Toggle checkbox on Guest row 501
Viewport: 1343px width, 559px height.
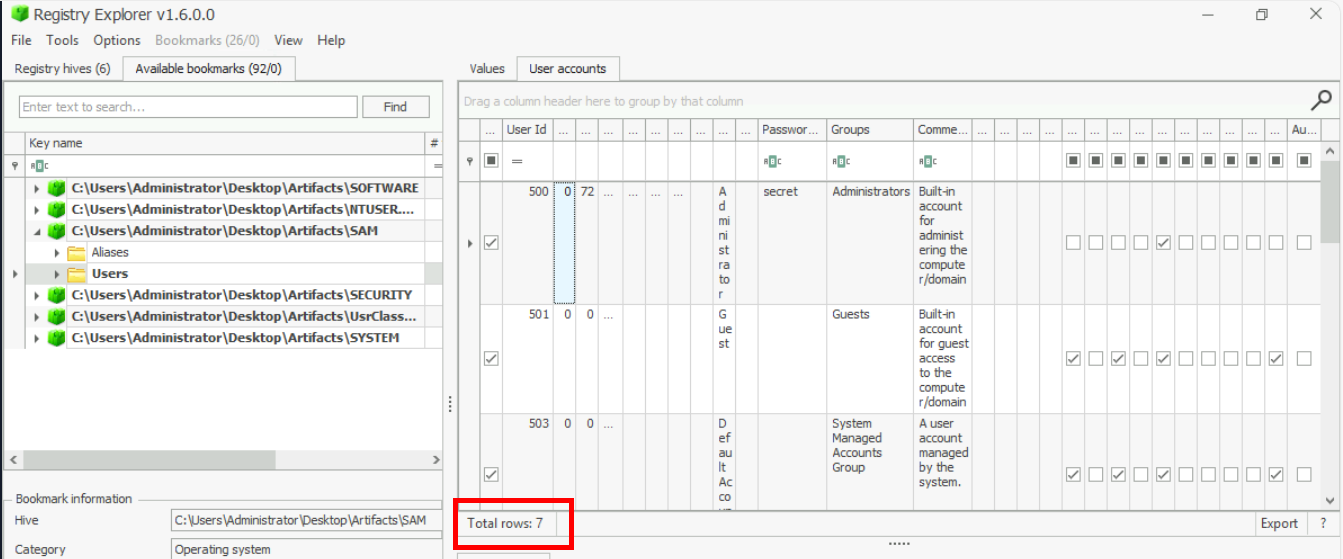tap(491, 359)
